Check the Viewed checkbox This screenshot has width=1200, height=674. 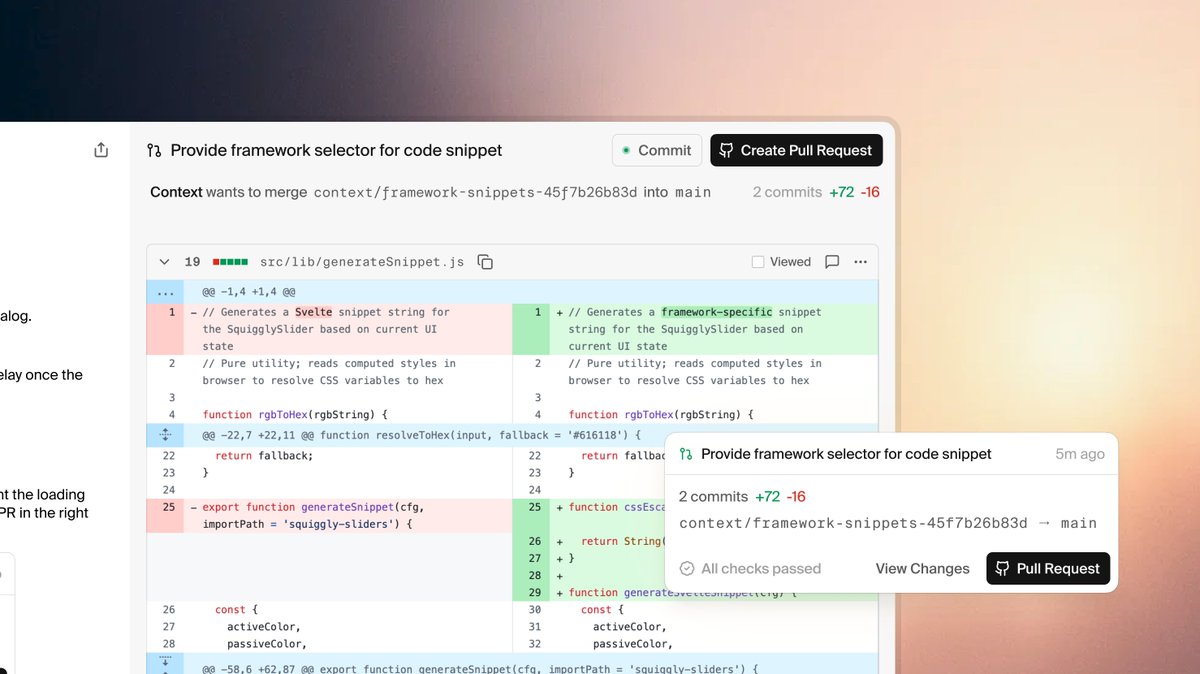click(x=758, y=262)
